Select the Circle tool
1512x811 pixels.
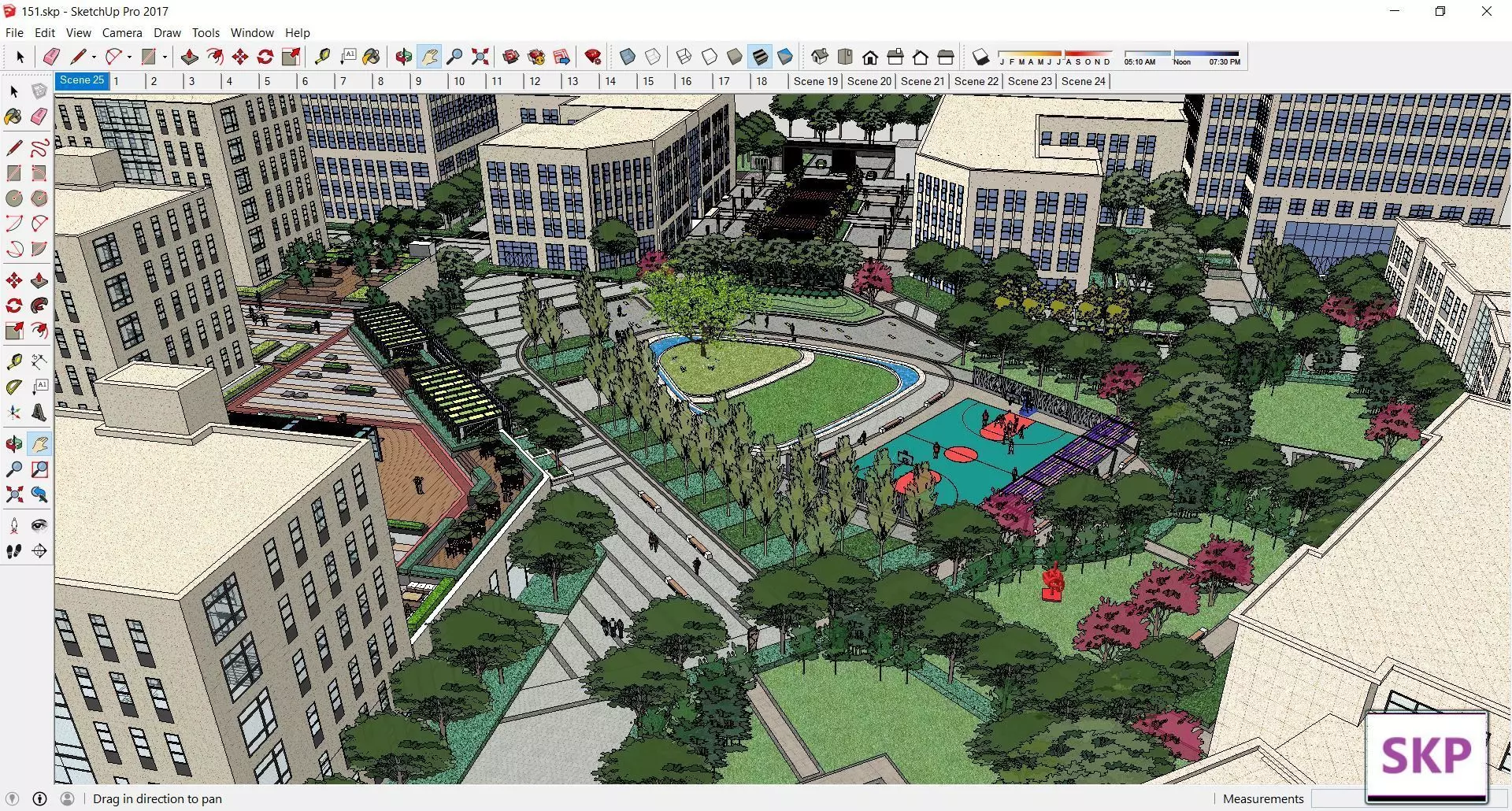coord(14,198)
